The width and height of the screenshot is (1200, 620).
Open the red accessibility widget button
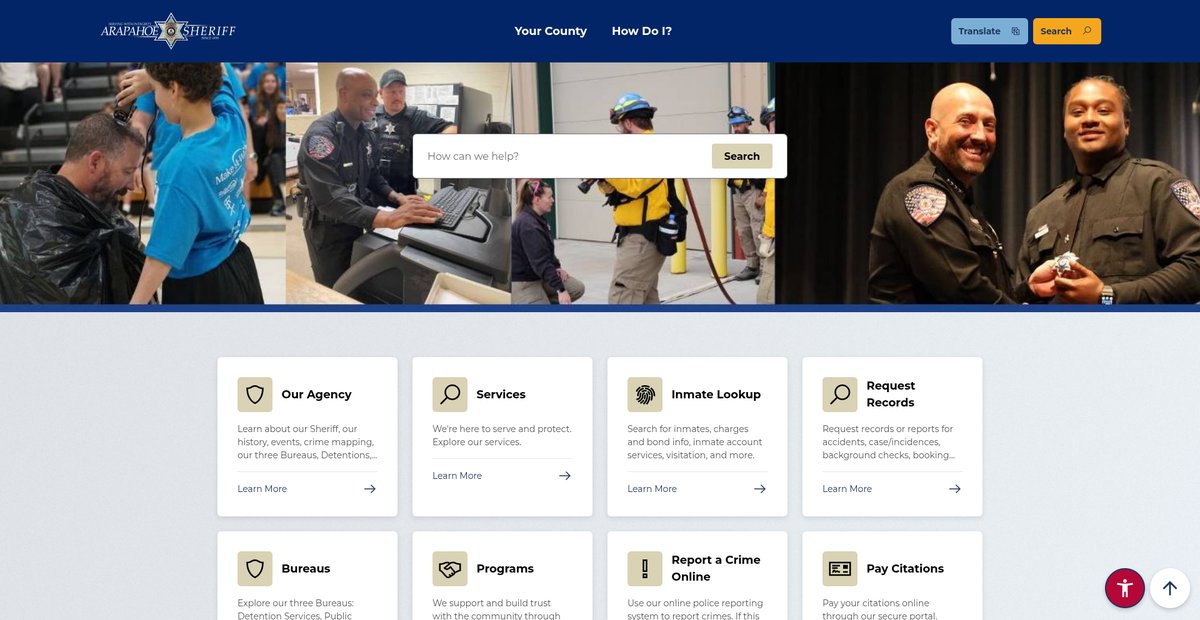[1125, 588]
